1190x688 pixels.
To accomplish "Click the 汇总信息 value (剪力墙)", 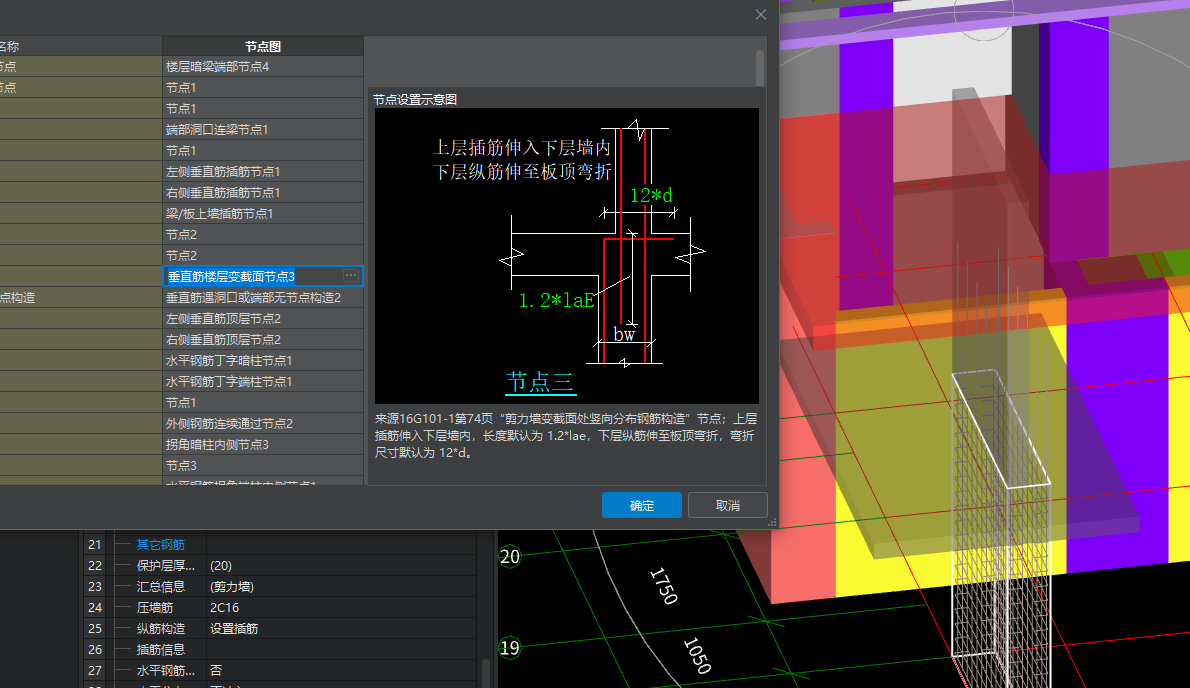I will (x=342, y=586).
